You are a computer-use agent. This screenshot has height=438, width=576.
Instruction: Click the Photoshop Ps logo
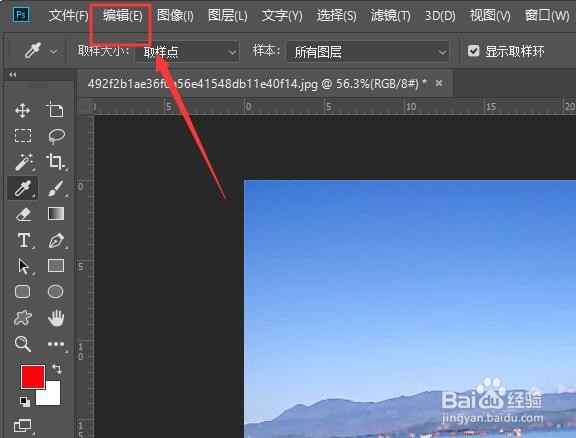click(21, 15)
